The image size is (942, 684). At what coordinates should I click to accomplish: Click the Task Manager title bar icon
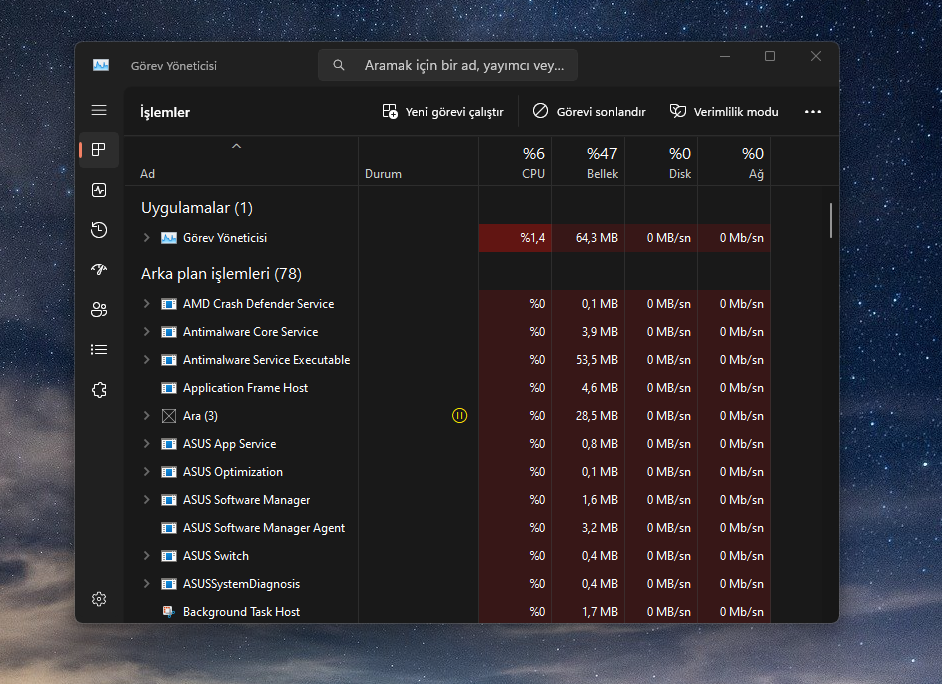[x=101, y=65]
